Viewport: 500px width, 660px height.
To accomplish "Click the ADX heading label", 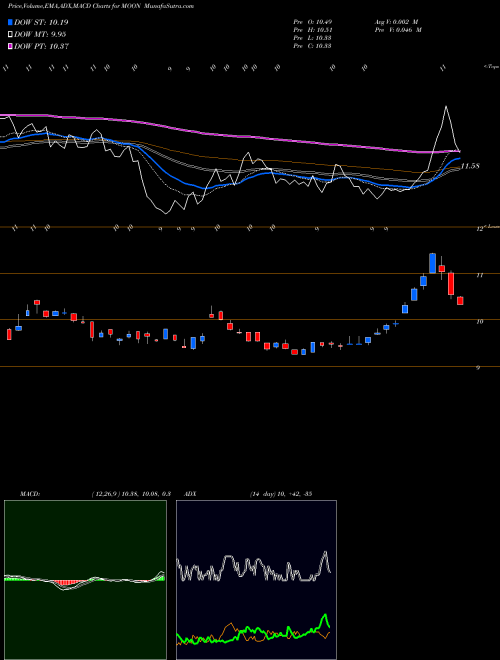I will point(190,494).
